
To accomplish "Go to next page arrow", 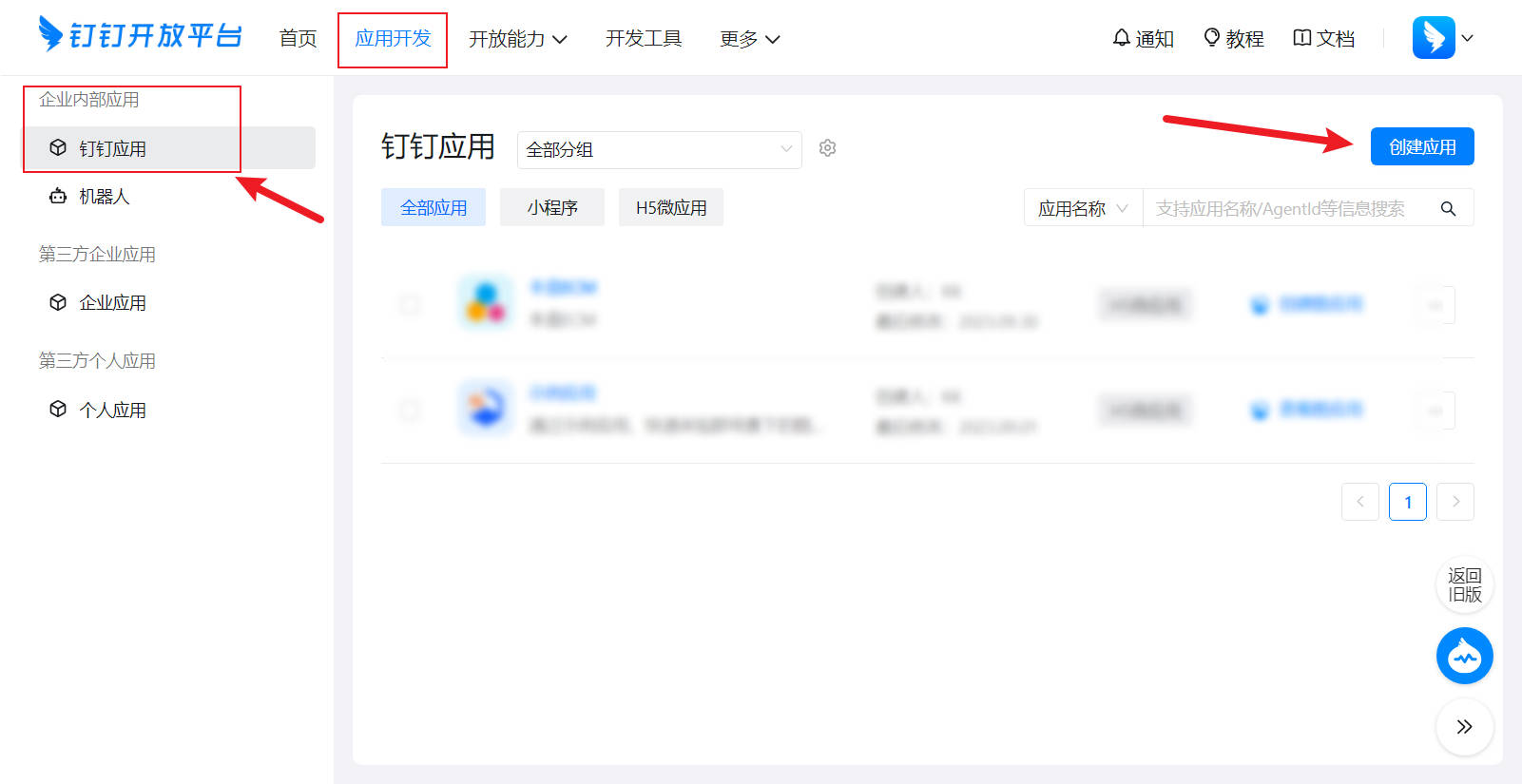I will click(x=1455, y=502).
